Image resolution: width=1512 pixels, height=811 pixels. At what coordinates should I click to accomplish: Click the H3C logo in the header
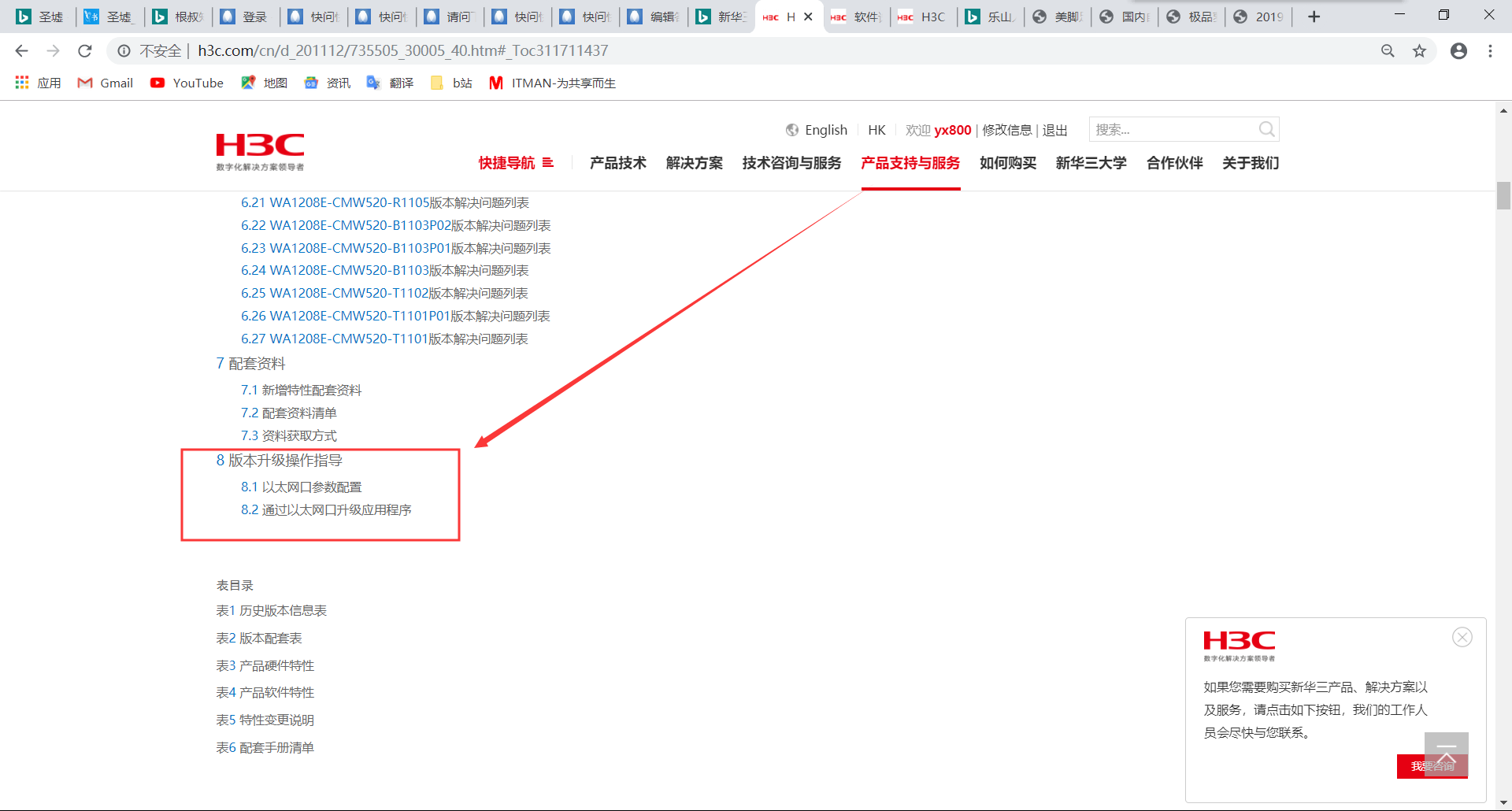pos(260,151)
